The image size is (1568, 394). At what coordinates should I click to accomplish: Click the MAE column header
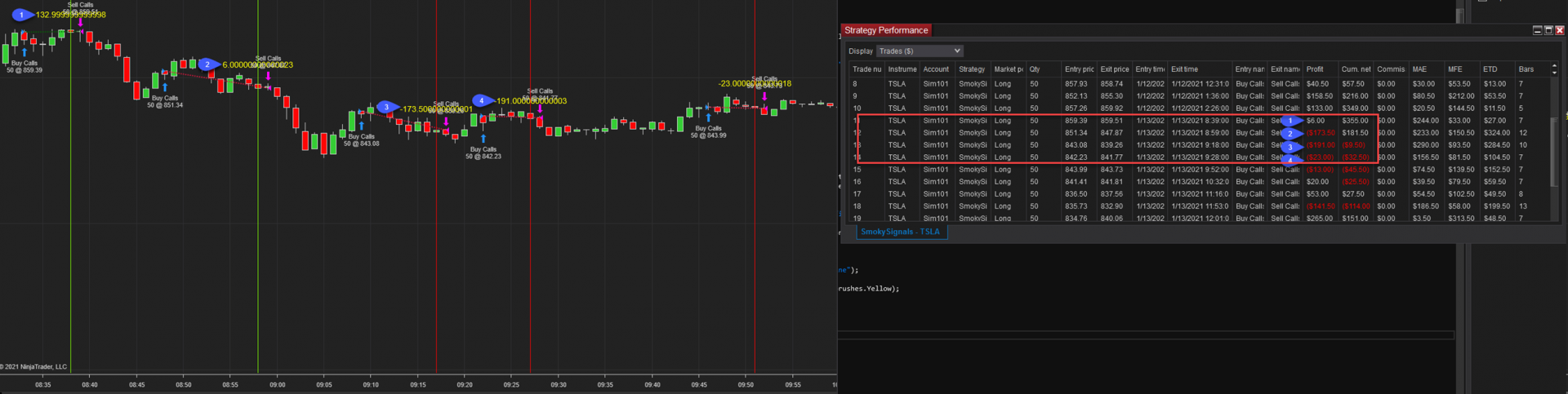click(x=1428, y=69)
